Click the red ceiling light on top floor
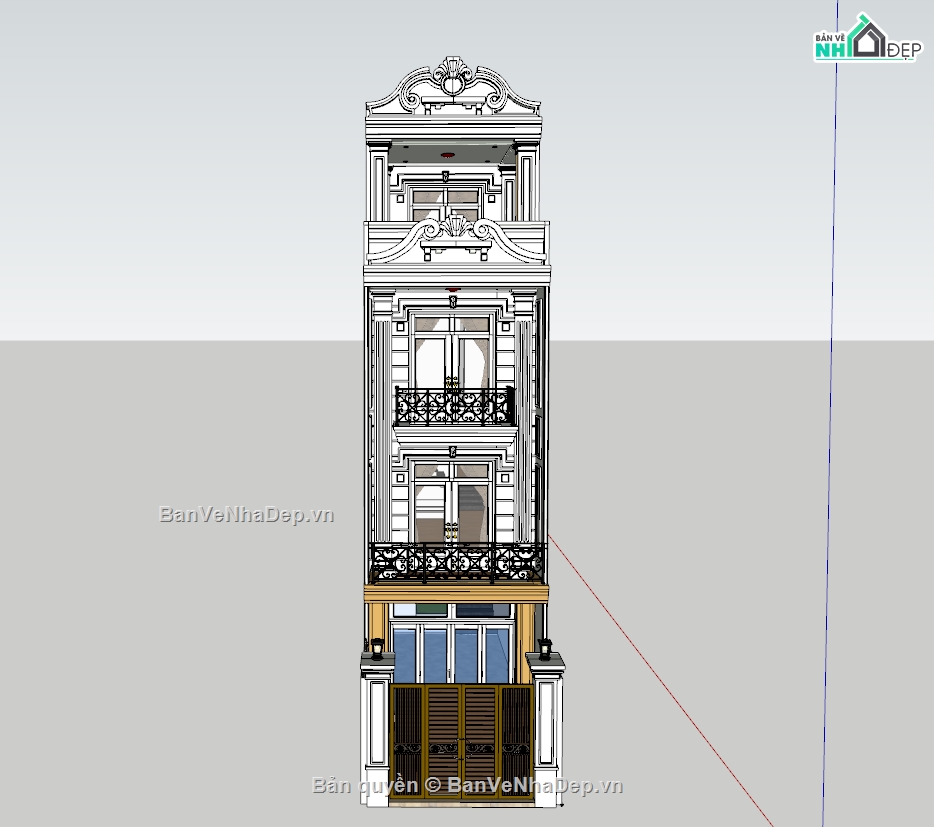This screenshot has width=934, height=827. (446, 155)
